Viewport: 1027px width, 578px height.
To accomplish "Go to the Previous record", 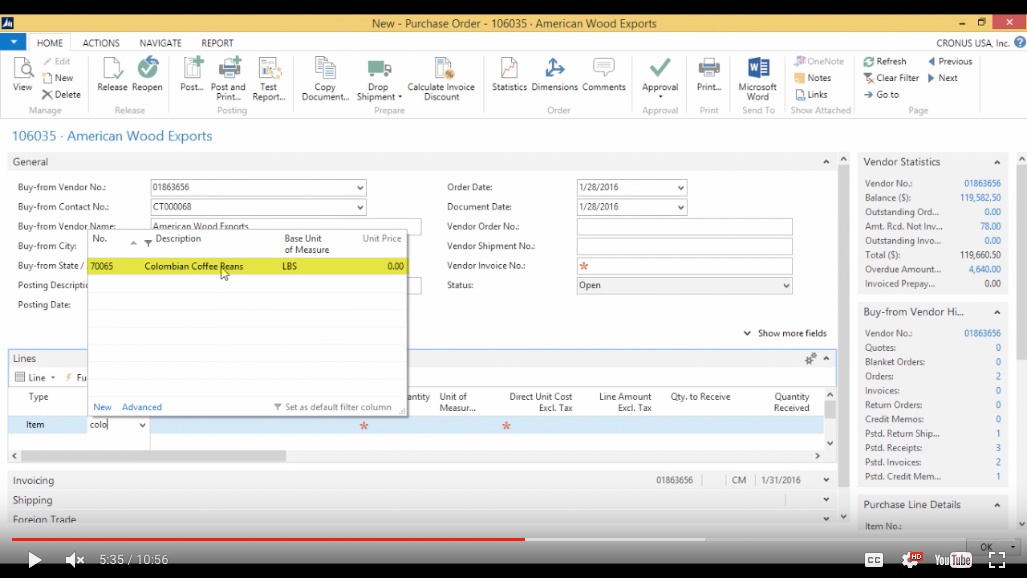I will point(950,61).
